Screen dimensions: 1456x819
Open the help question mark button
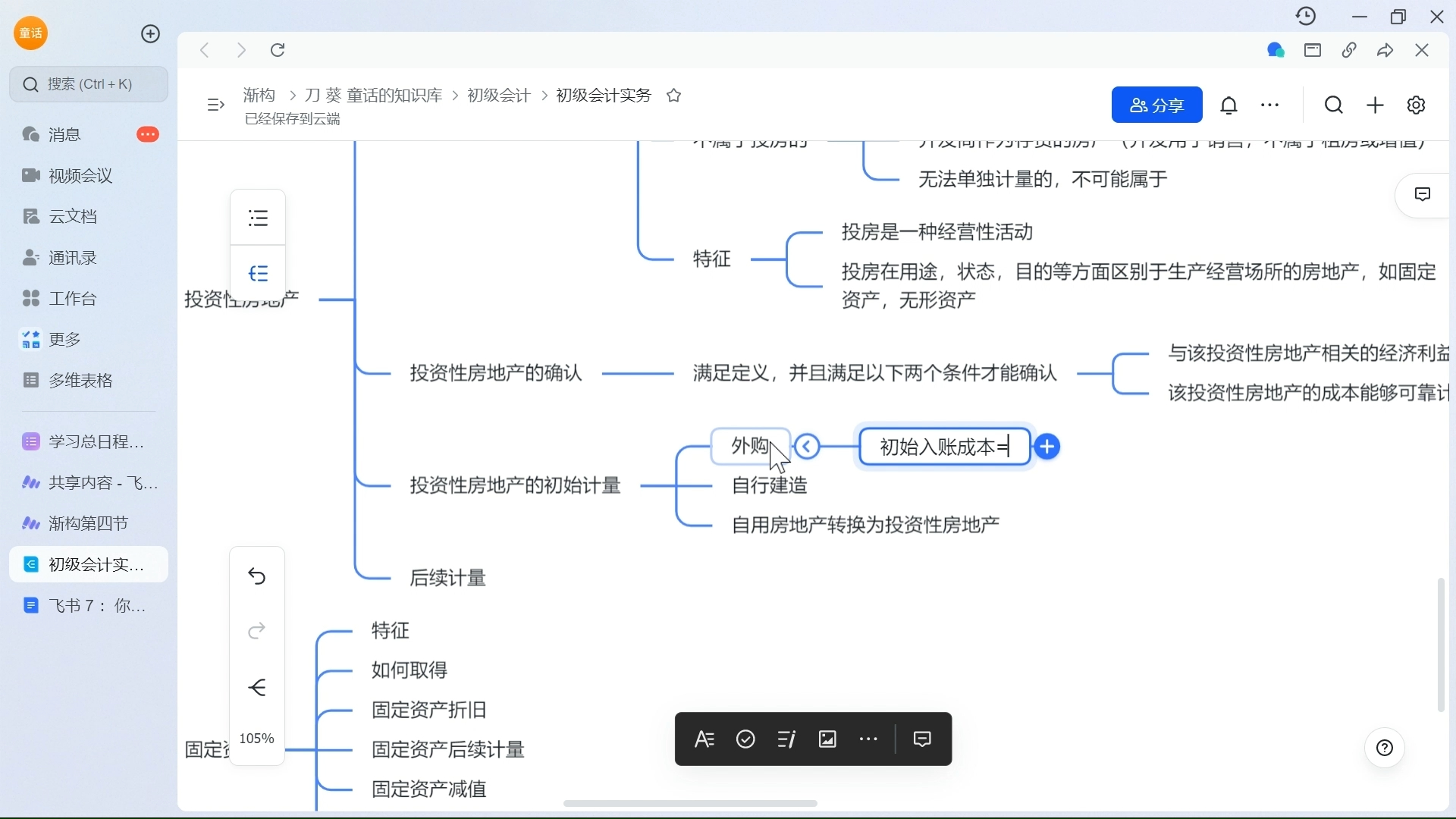point(1385,748)
